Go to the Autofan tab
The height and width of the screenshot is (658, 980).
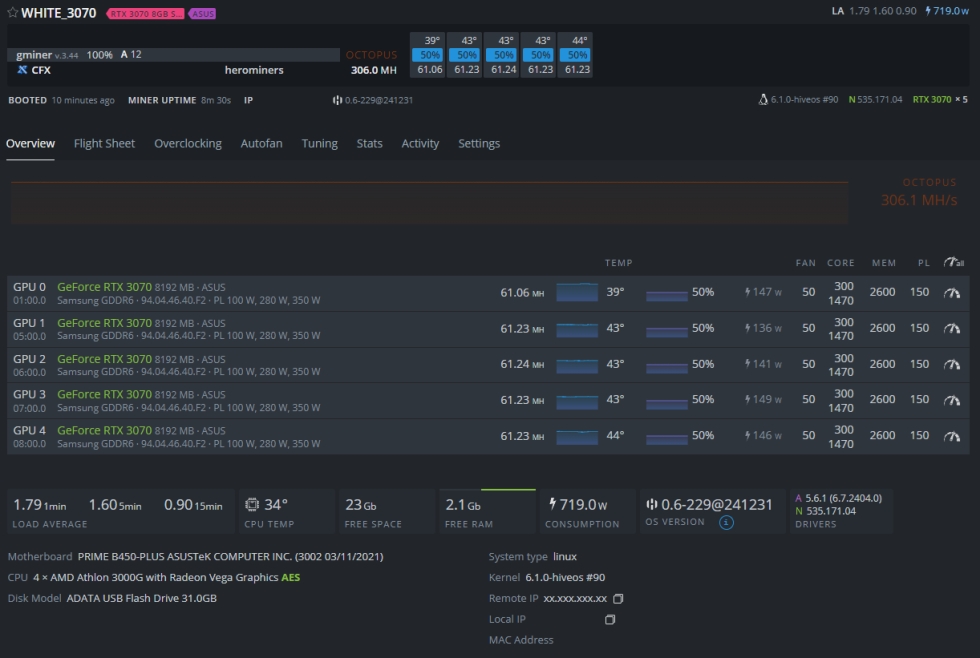pyautogui.click(x=261, y=144)
